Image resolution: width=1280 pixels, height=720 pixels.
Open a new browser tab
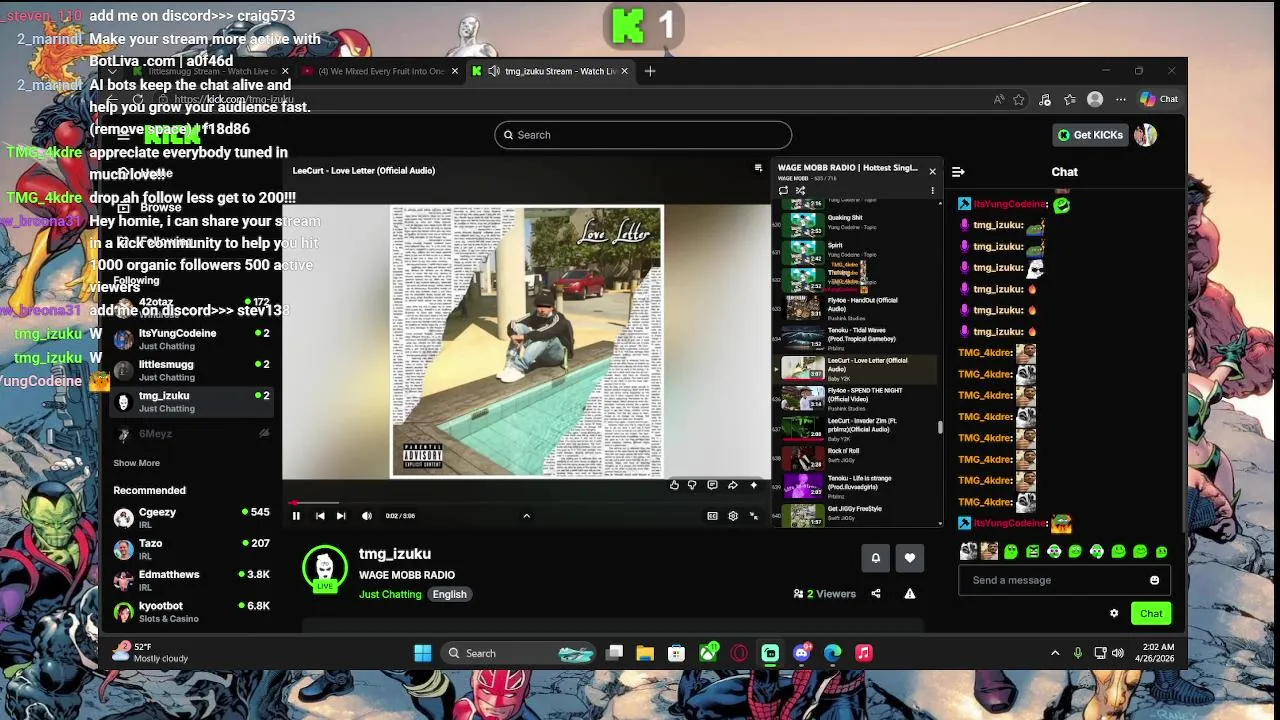(x=650, y=71)
